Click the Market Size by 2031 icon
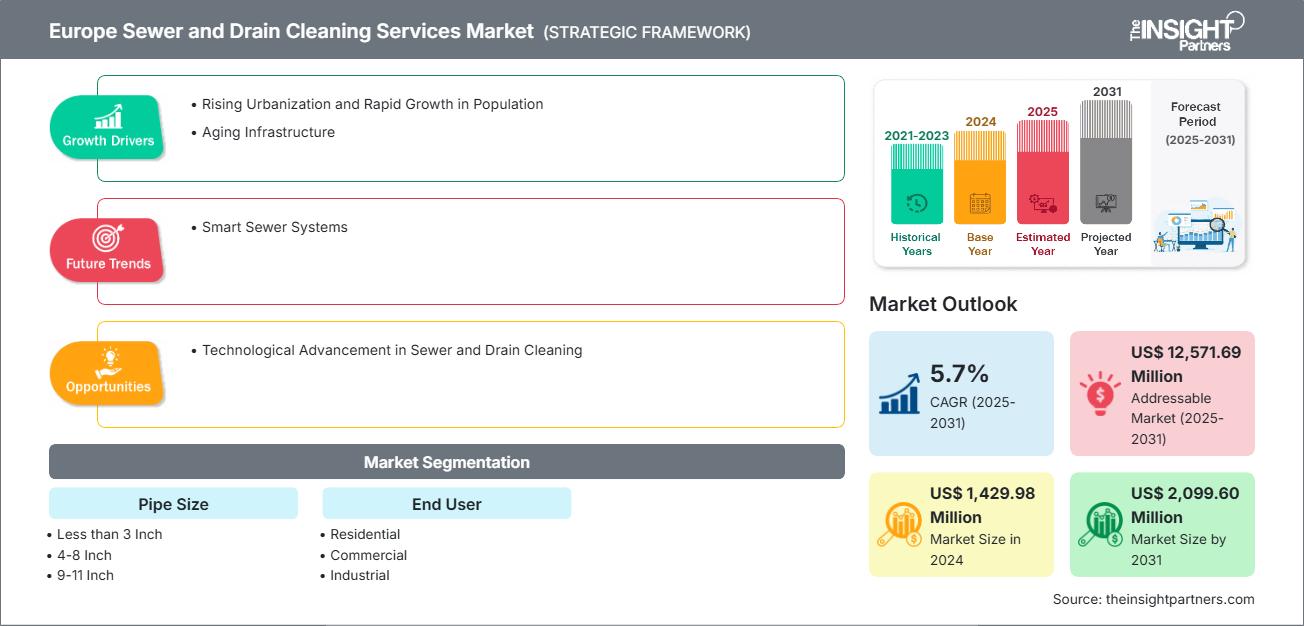The width and height of the screenshot is (1304, 626). pos(1100,525)
